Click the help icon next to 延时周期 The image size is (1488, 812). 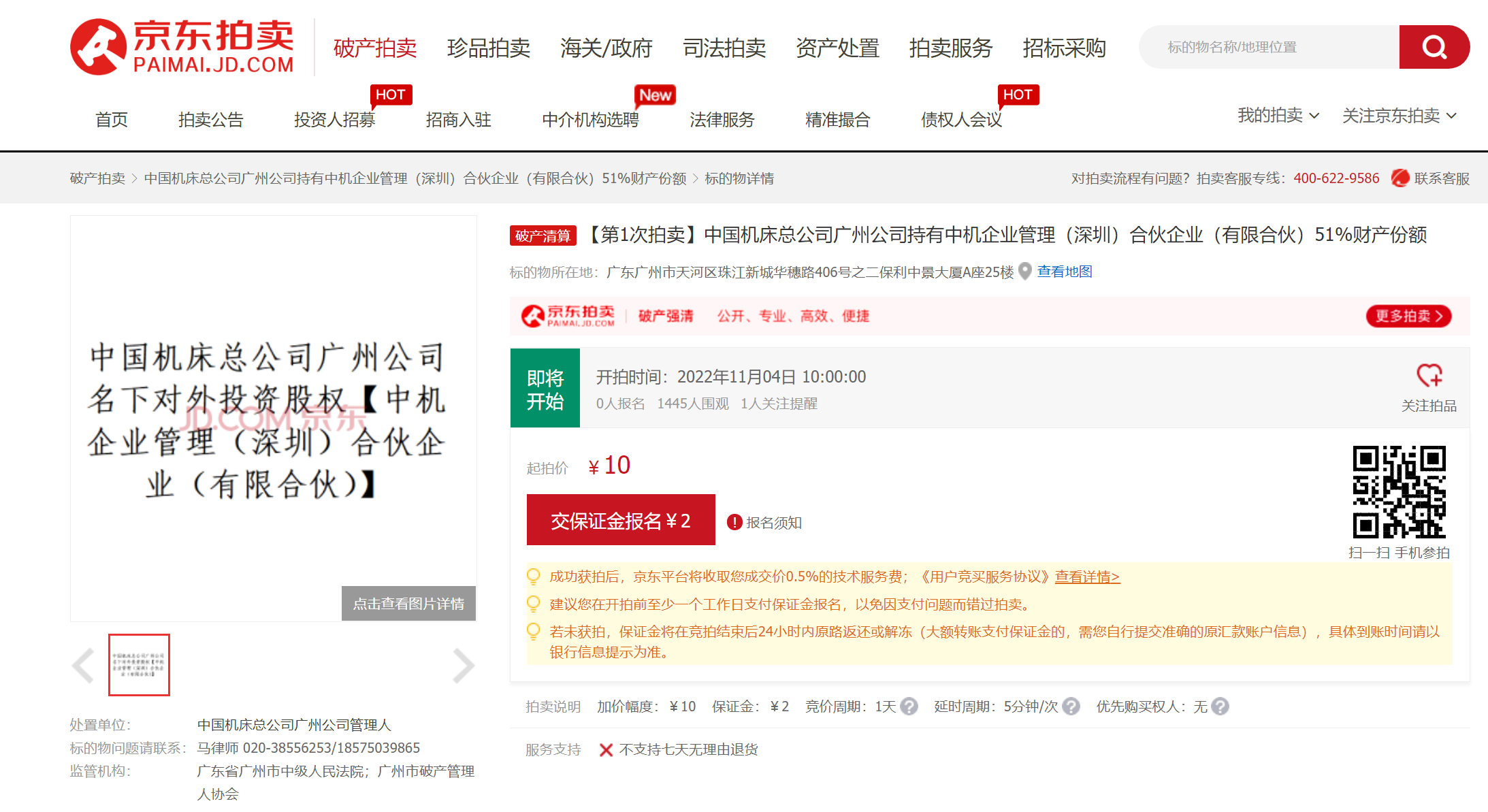1071,707
